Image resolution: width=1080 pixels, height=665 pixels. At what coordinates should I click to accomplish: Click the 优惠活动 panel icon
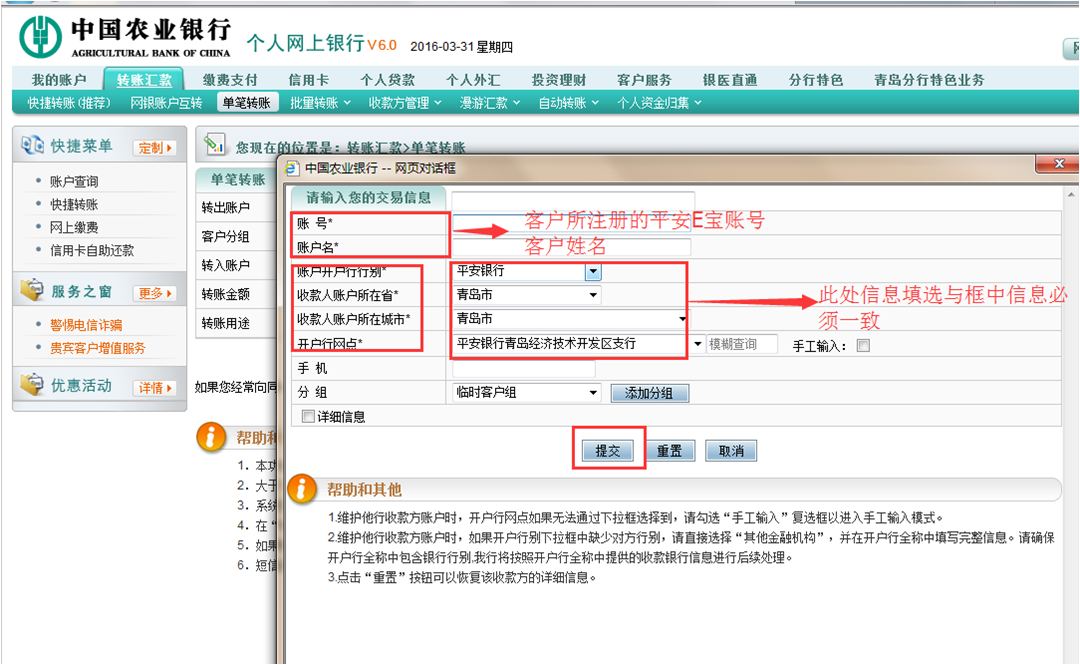pyautogui.click(x=32, y=385)
